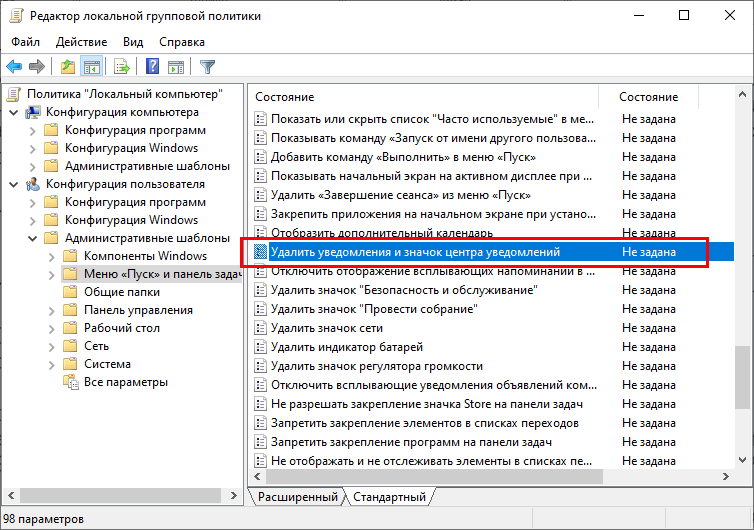Click the policy list scroll up arrow
Screen dimensions: 754x530
[742, 95]
